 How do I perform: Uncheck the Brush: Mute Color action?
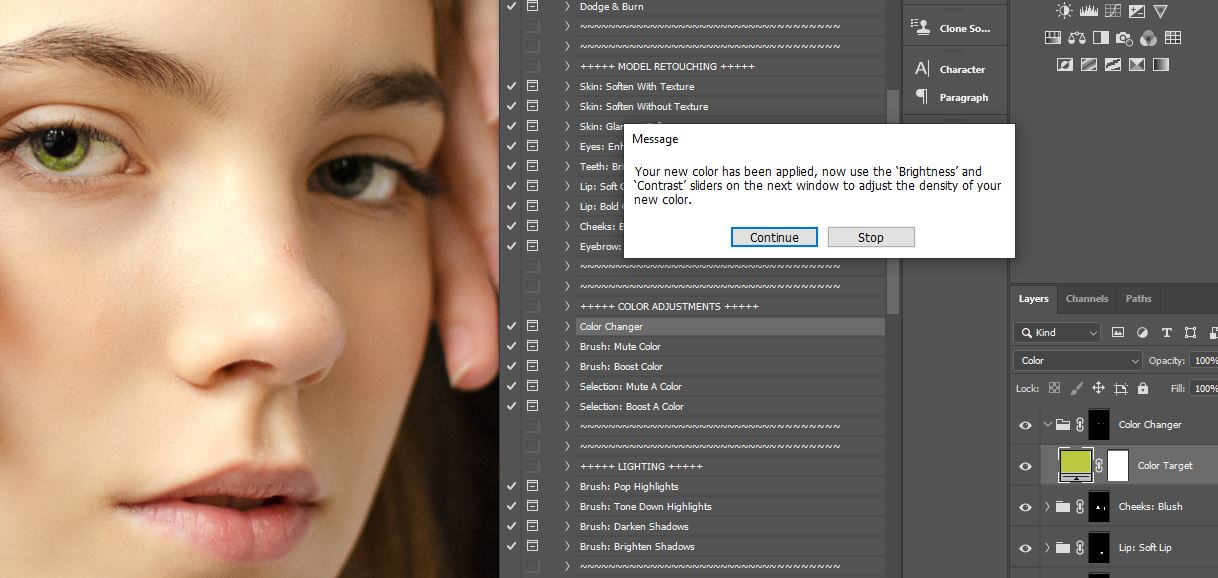pos(512,347)
